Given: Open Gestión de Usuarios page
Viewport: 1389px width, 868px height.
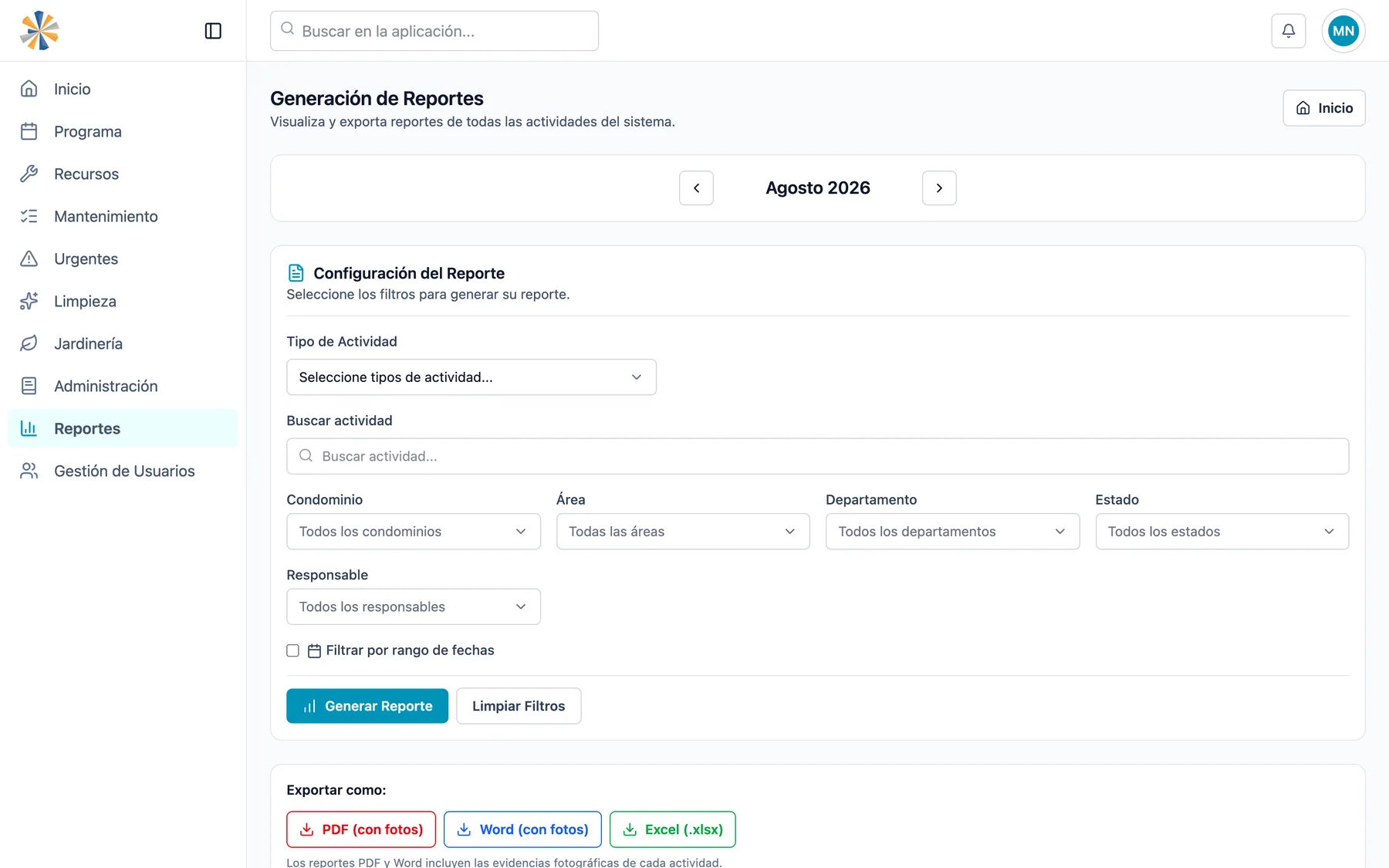Looking at the screenshot, I should [x=123, y=471].
